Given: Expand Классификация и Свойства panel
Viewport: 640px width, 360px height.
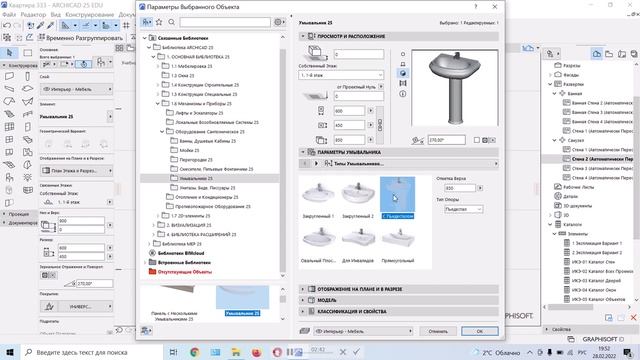Looking at the screenshot, I should click(302, 311).
